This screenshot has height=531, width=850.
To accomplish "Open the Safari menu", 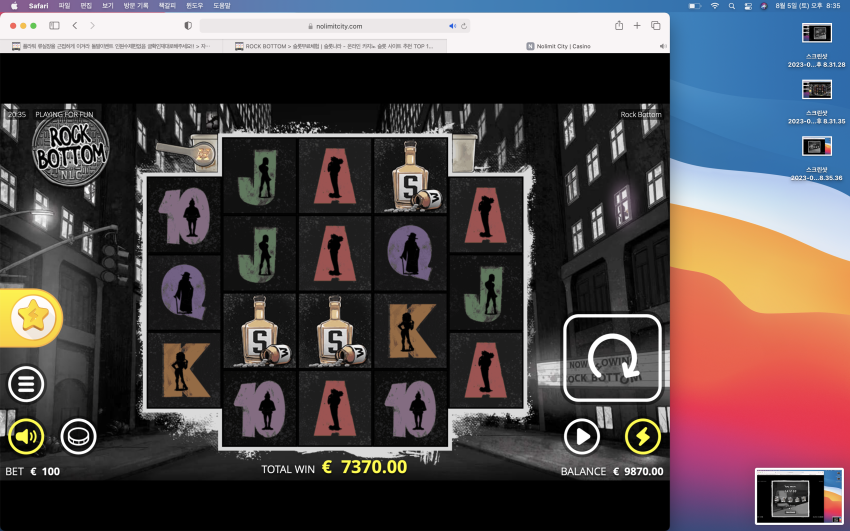I will 38,5.
